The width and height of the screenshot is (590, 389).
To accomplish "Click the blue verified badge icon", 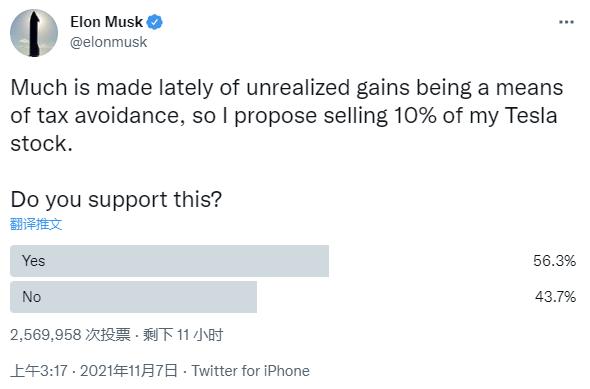I will [154, 22].
